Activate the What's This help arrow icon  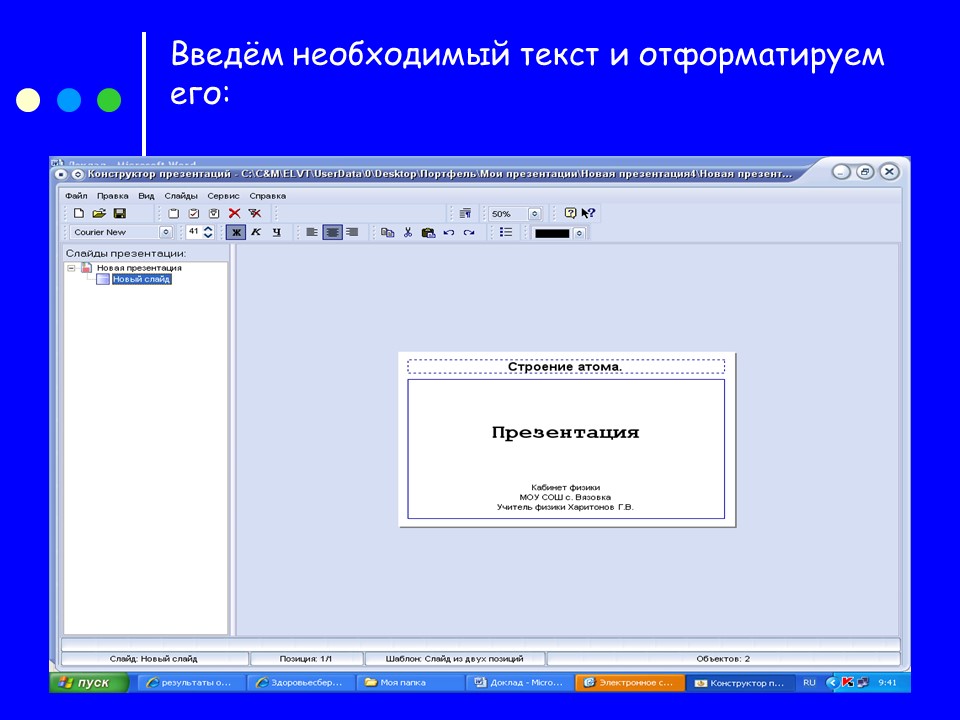point(588,211)
